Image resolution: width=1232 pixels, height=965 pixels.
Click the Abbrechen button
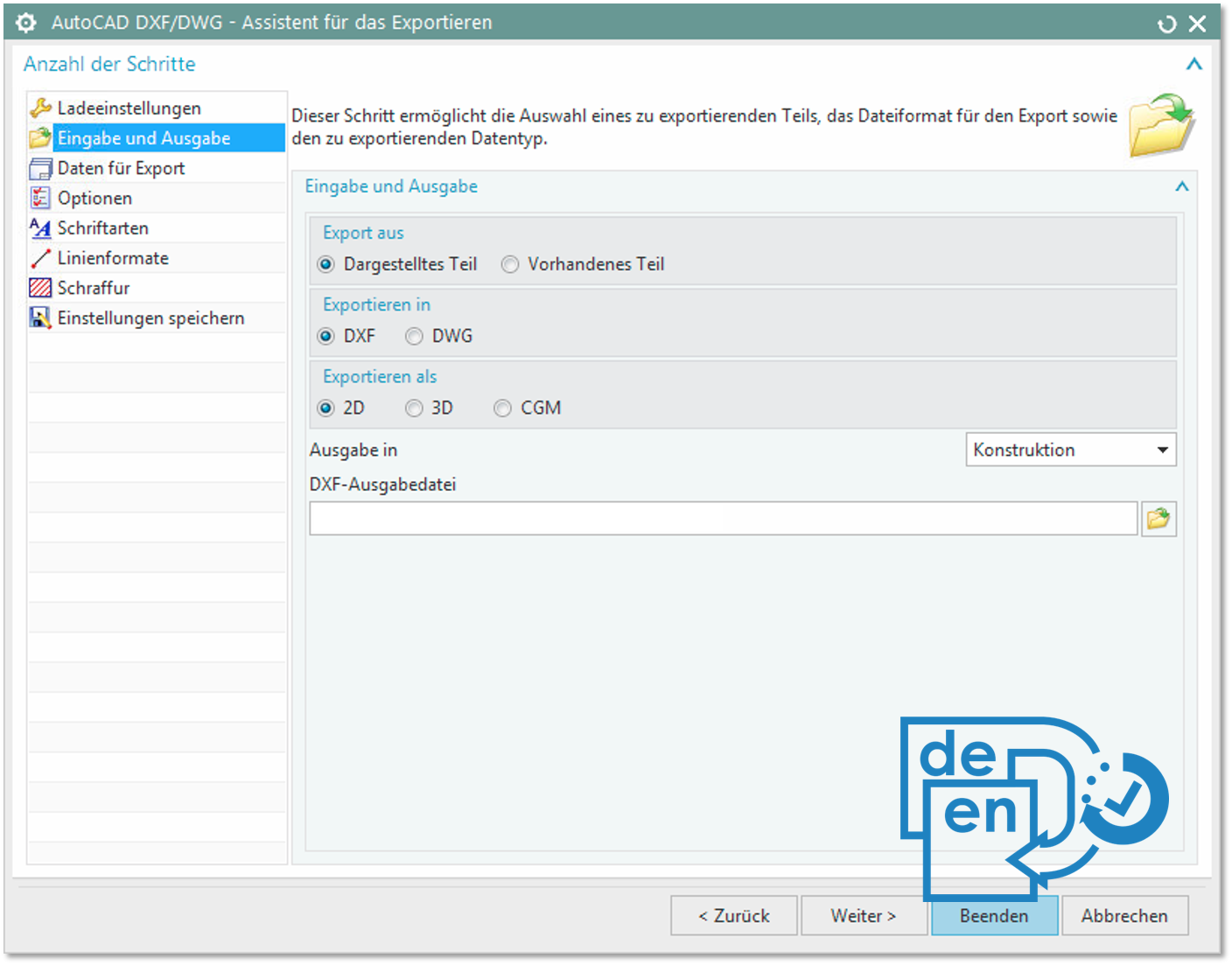(1124, 915)
